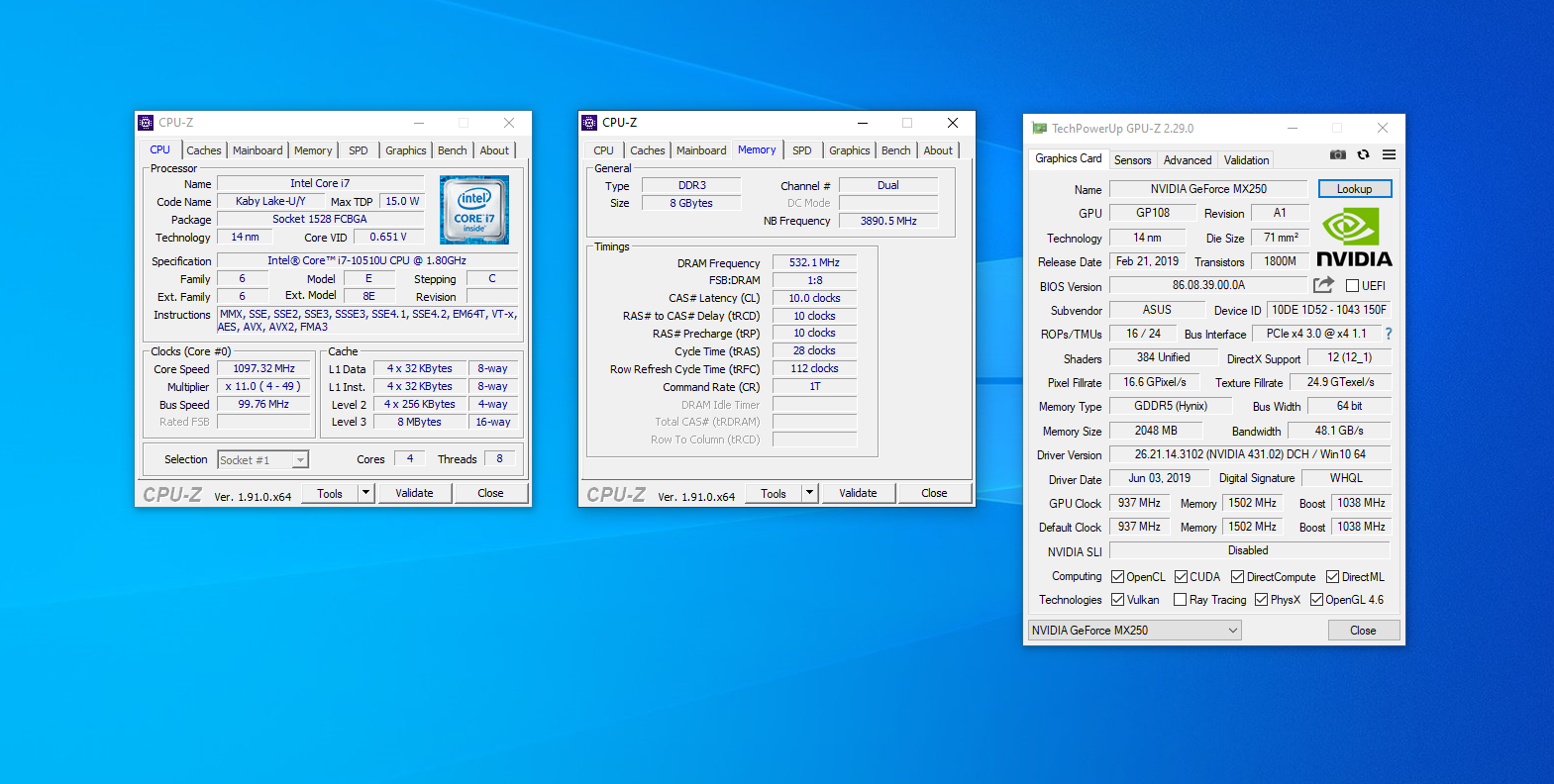
Task: Open the SPD tab in left CPU-Z
Action: [359, 150]
